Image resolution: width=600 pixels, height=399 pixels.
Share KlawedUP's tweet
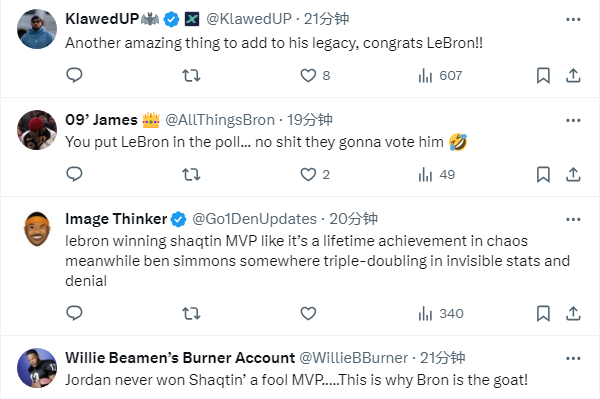pyautogui.click(x=573, y=75)
